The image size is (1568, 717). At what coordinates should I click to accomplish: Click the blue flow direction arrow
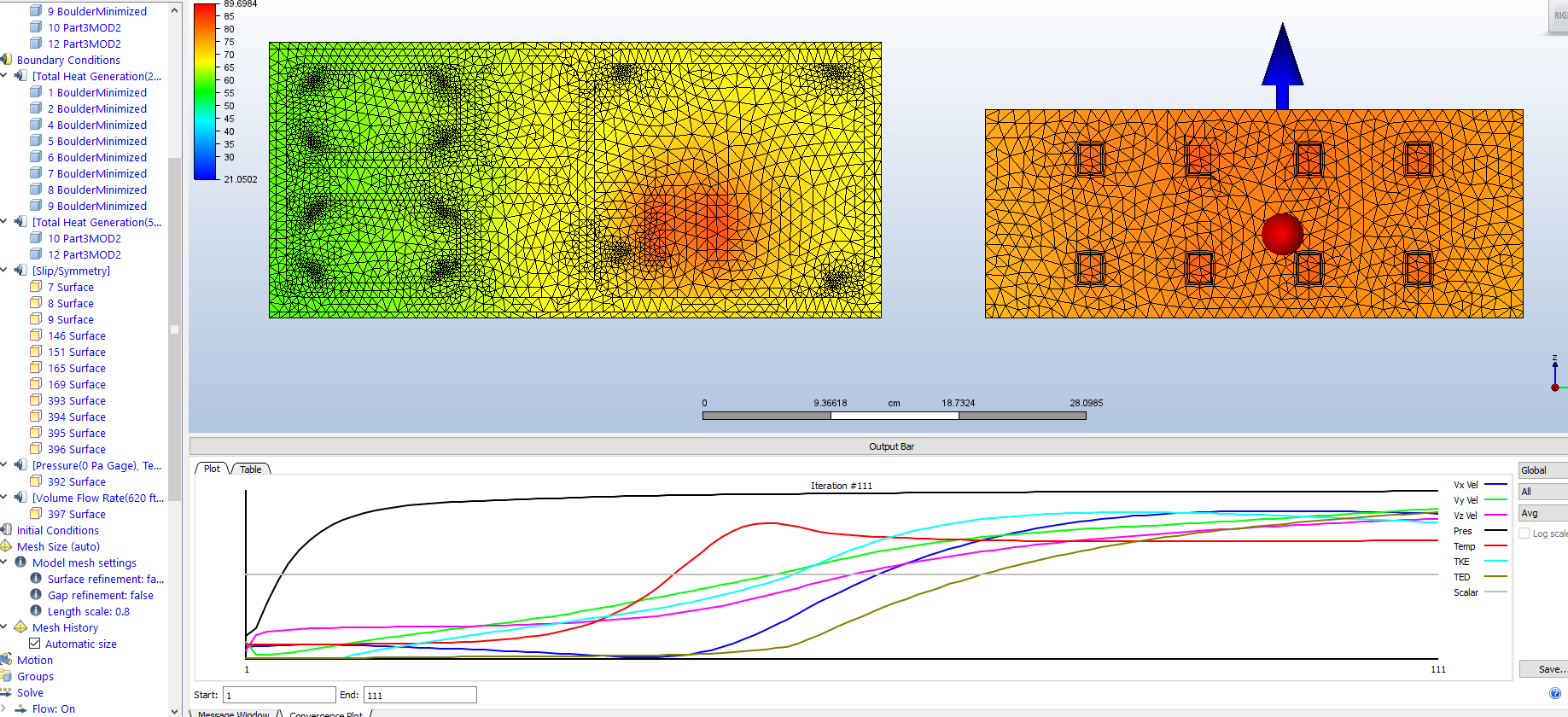1282,66
